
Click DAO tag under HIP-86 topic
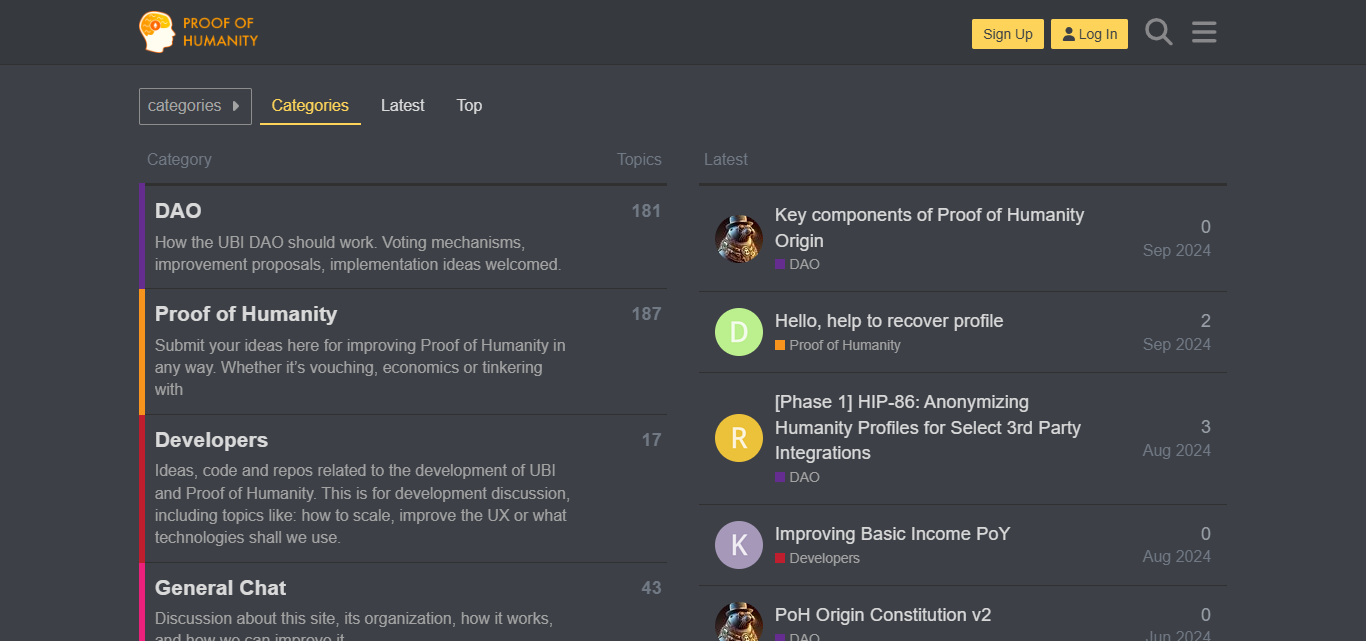[797, 477]
